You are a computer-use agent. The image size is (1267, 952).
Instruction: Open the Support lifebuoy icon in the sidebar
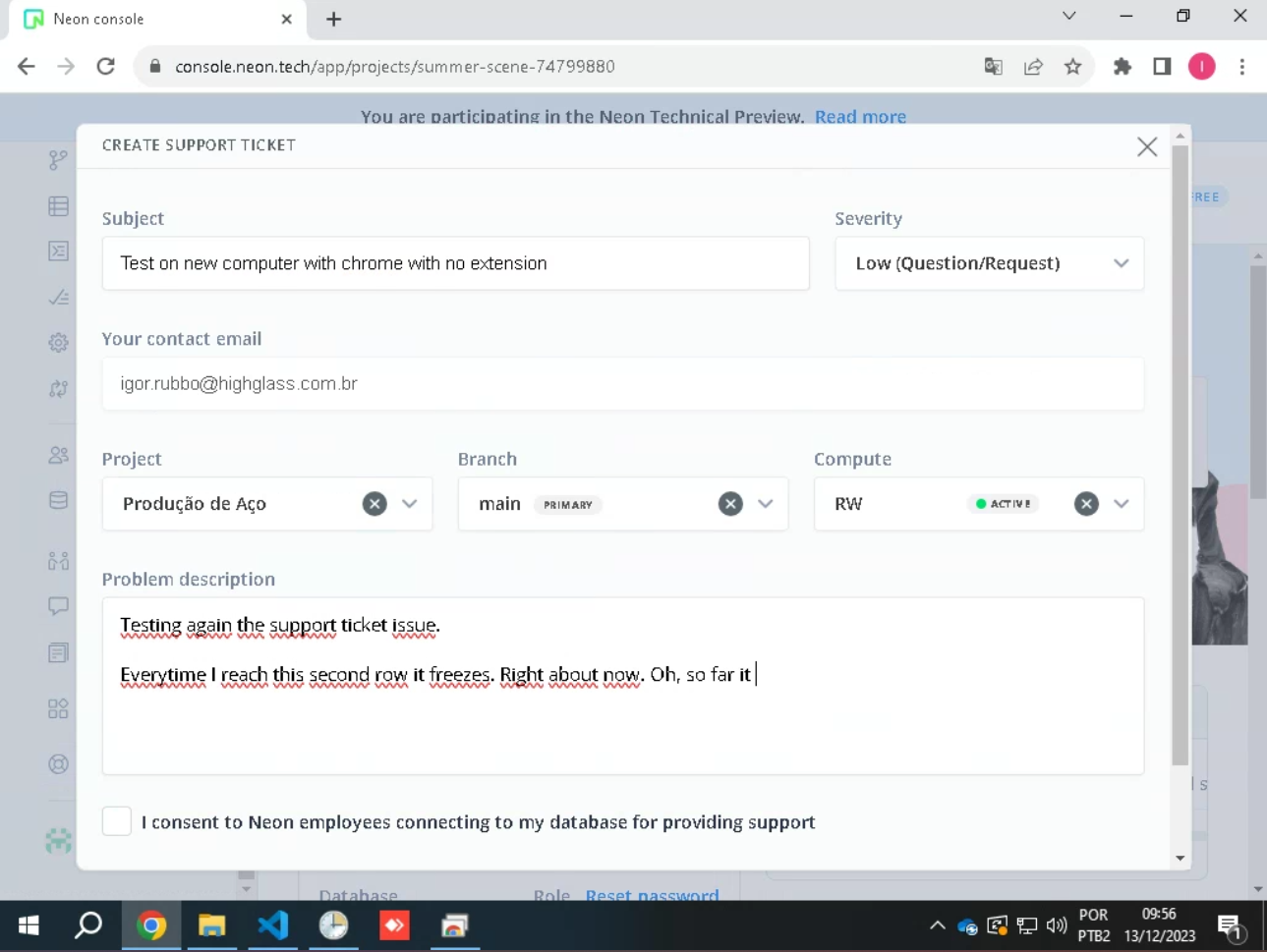coord(59,763)
